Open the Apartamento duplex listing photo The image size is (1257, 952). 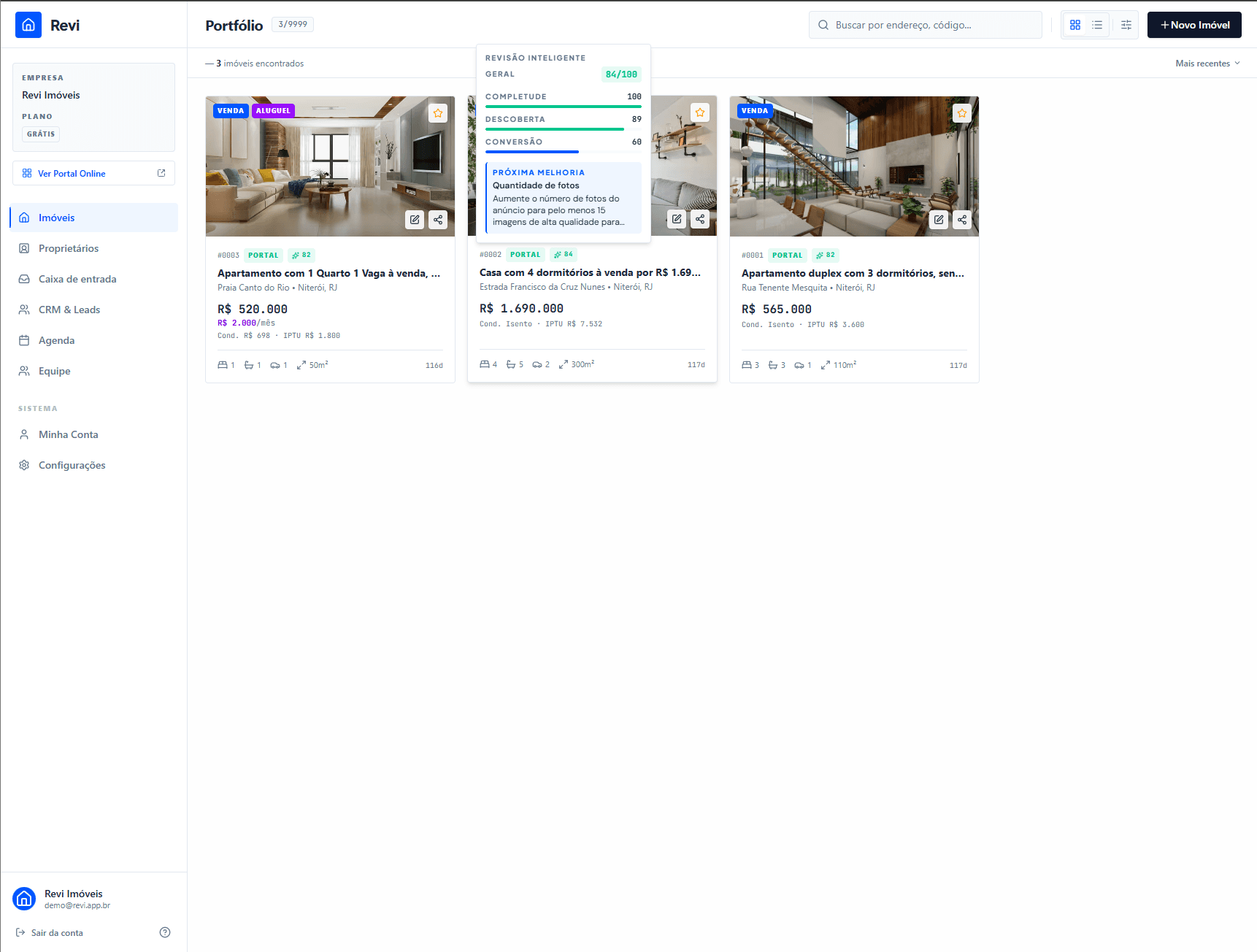[854, 166]
